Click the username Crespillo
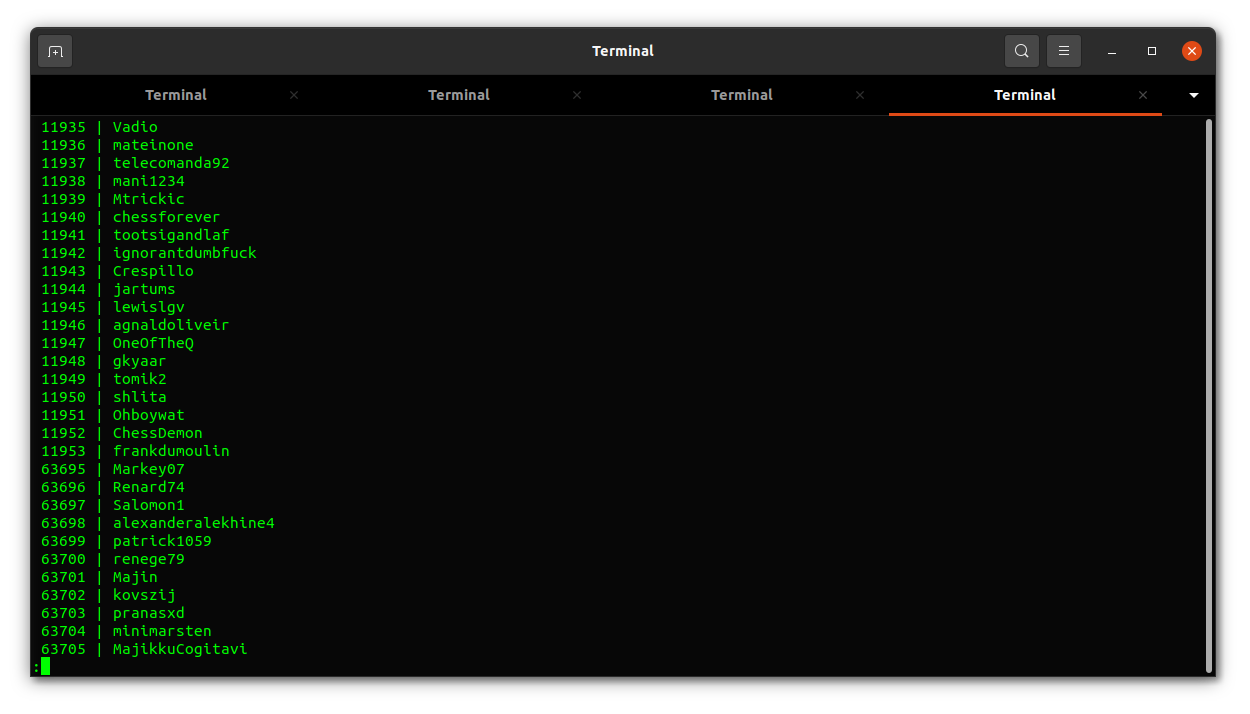Screen dimensions: 1250x714 click(153, 271)
